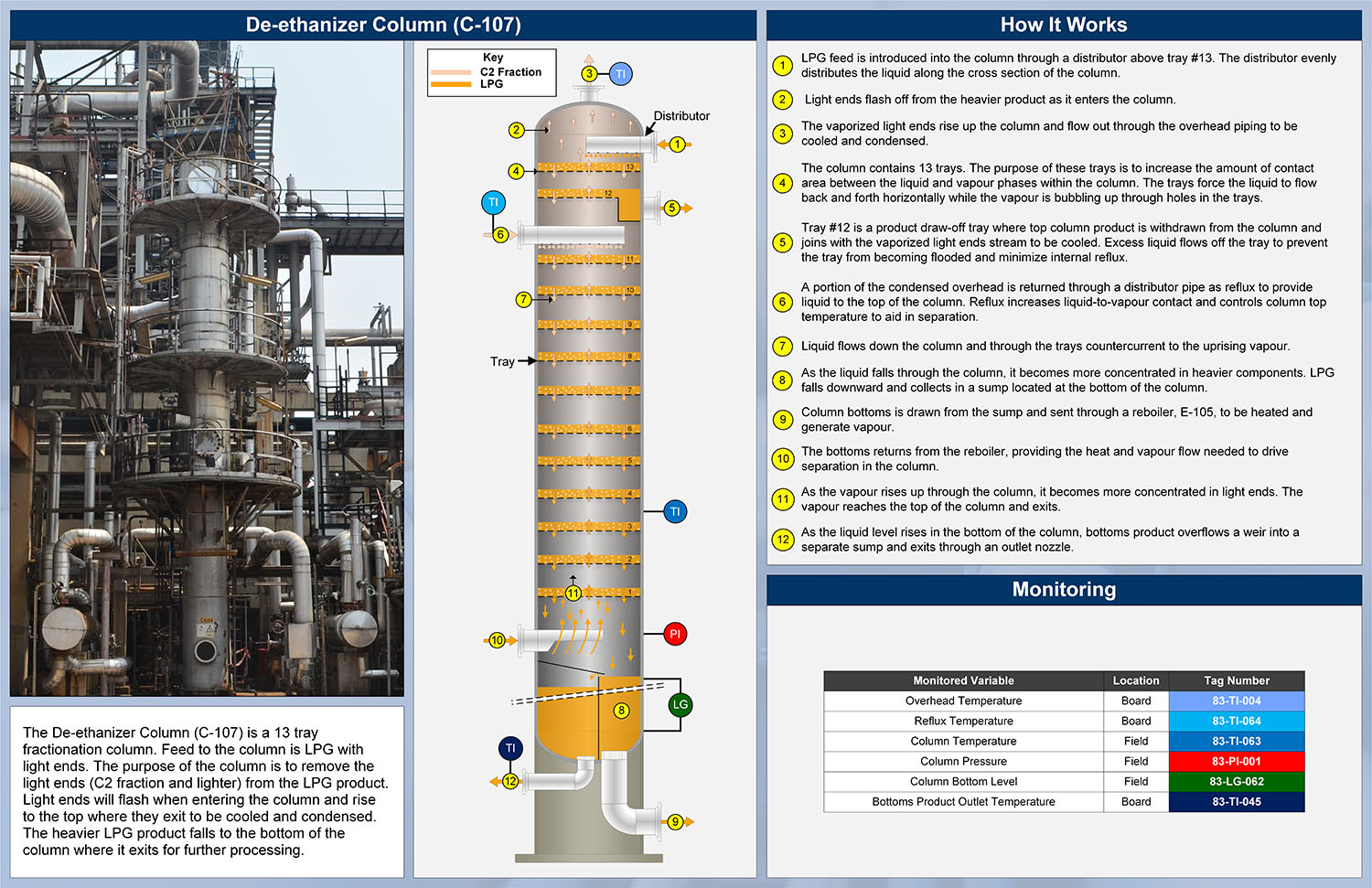This screenshot has width=1372, height=888.
Task: Select the dark navy TI near bottoms outlet
Action: pos(510,748)
